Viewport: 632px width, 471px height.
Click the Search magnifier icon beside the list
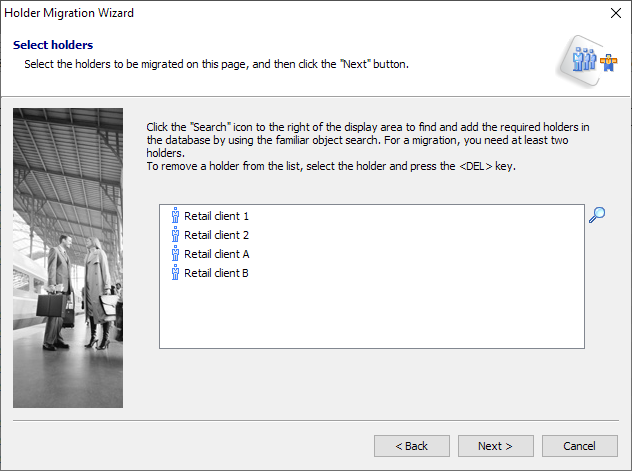597,214
